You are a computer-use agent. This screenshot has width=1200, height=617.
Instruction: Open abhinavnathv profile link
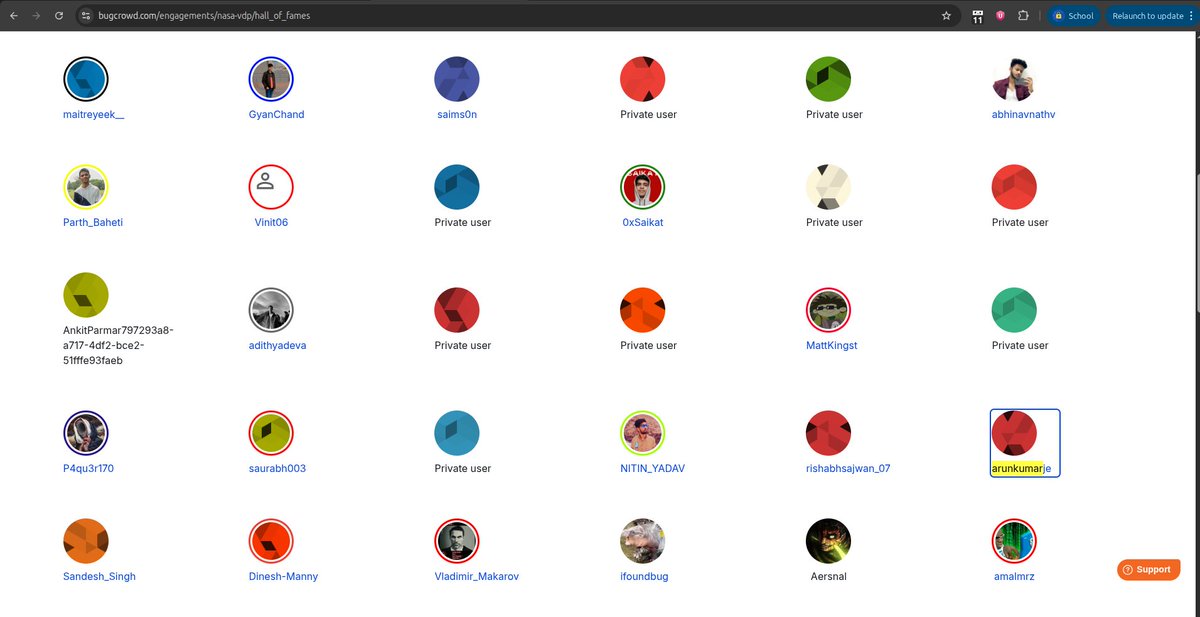point(1023,114)
